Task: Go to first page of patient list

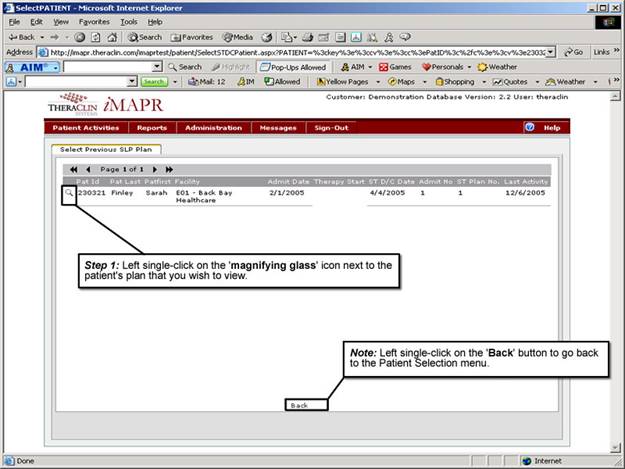Action: coord(74,169)
